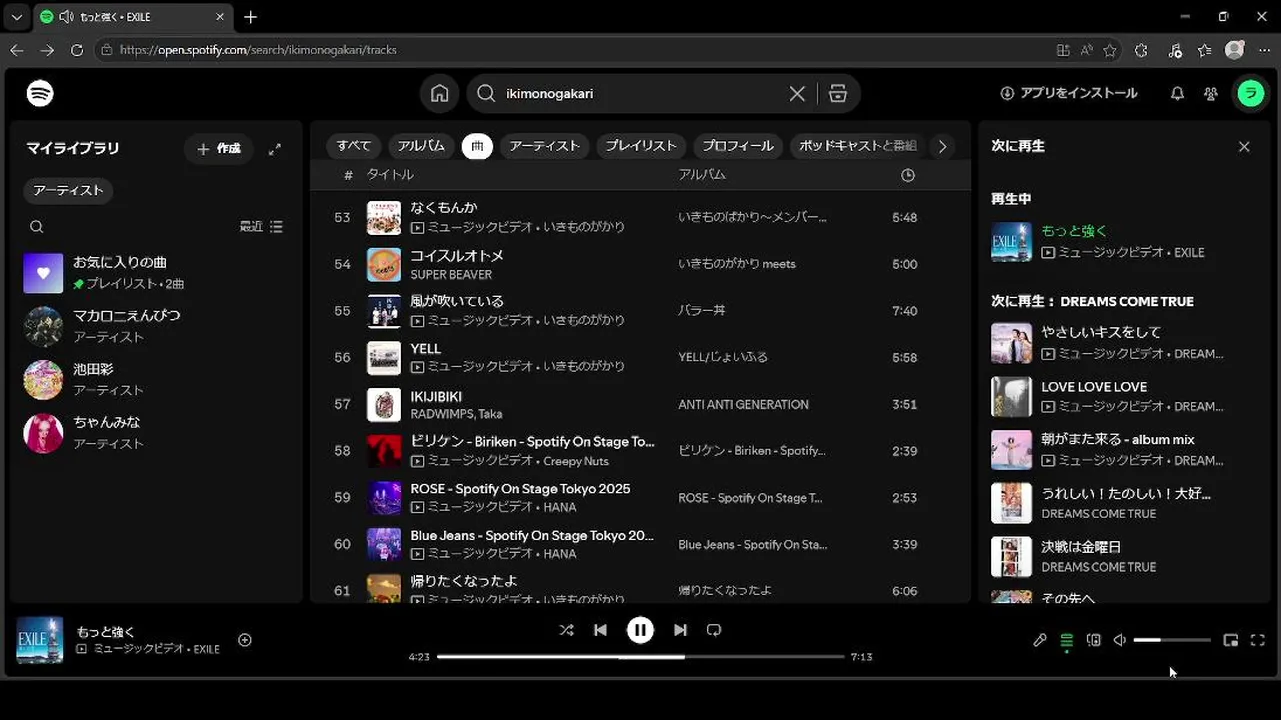Open artist 'ちゃんみな' in library

156,432
